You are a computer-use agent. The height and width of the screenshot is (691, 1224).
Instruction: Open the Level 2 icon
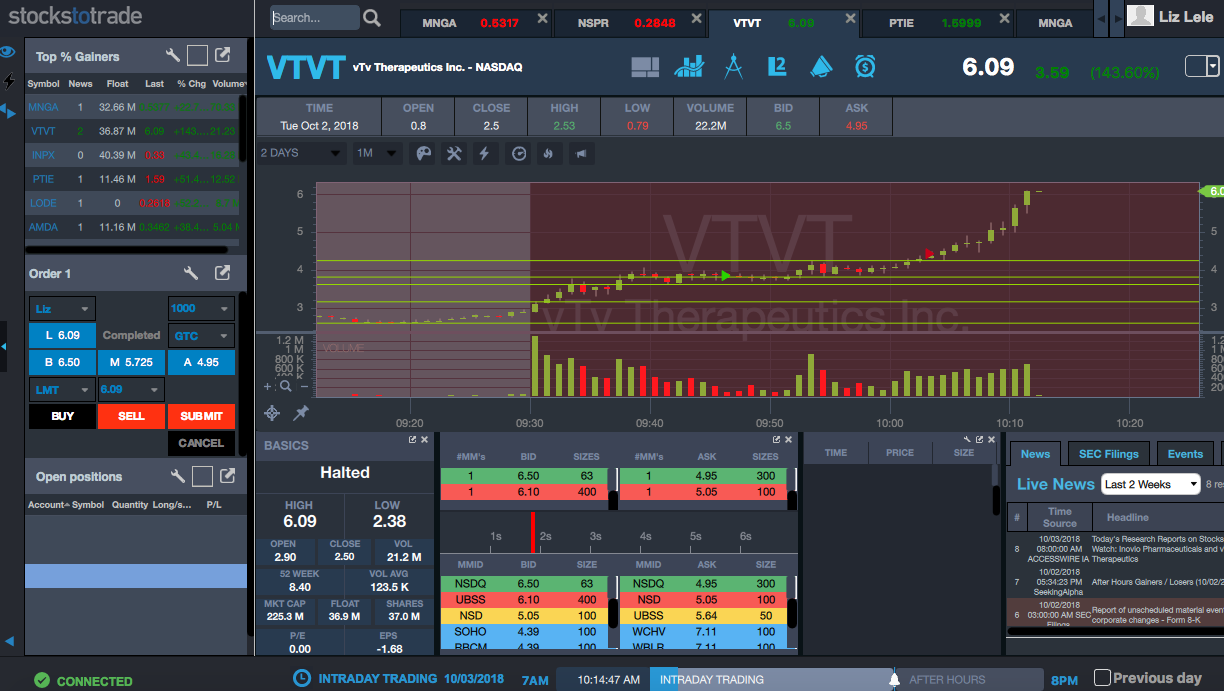[777, 66]
